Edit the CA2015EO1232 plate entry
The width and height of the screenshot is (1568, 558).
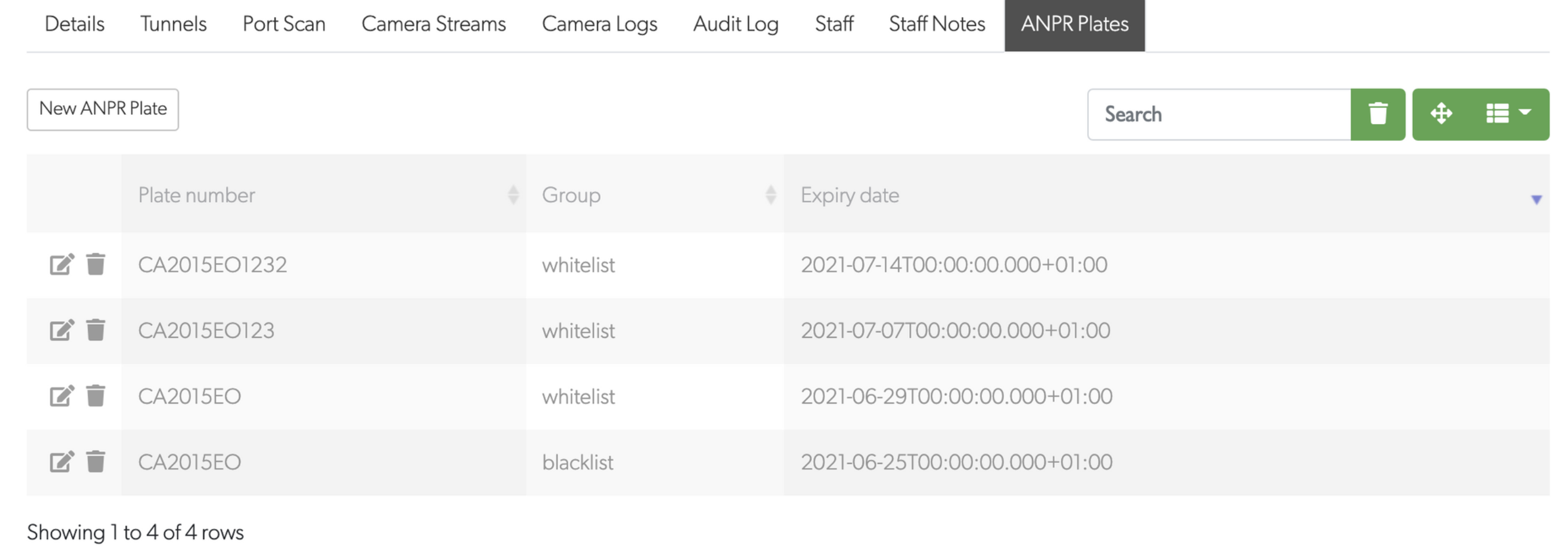pyautogui.click(x=61, y=265)
